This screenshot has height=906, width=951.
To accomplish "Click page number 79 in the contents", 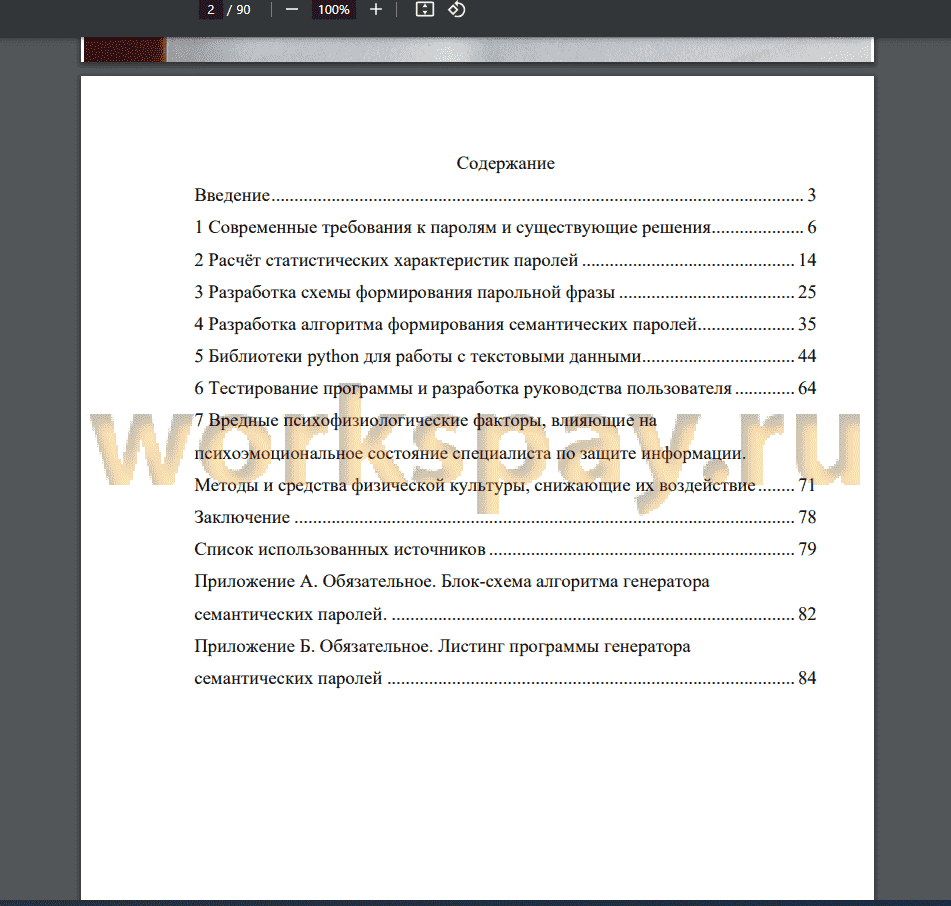I will (807, 549).
